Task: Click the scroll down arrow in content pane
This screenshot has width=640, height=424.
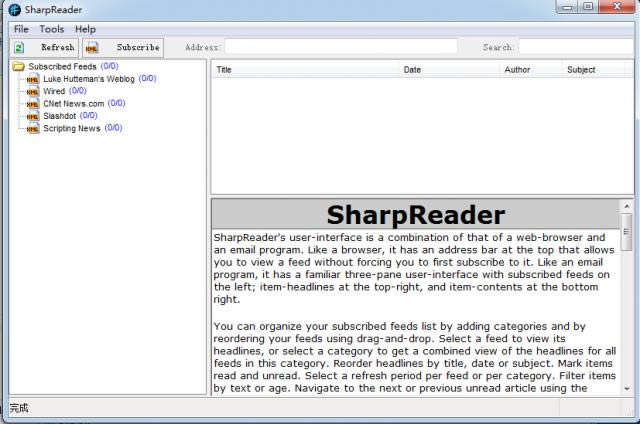Action: click(x=627, y=389)
